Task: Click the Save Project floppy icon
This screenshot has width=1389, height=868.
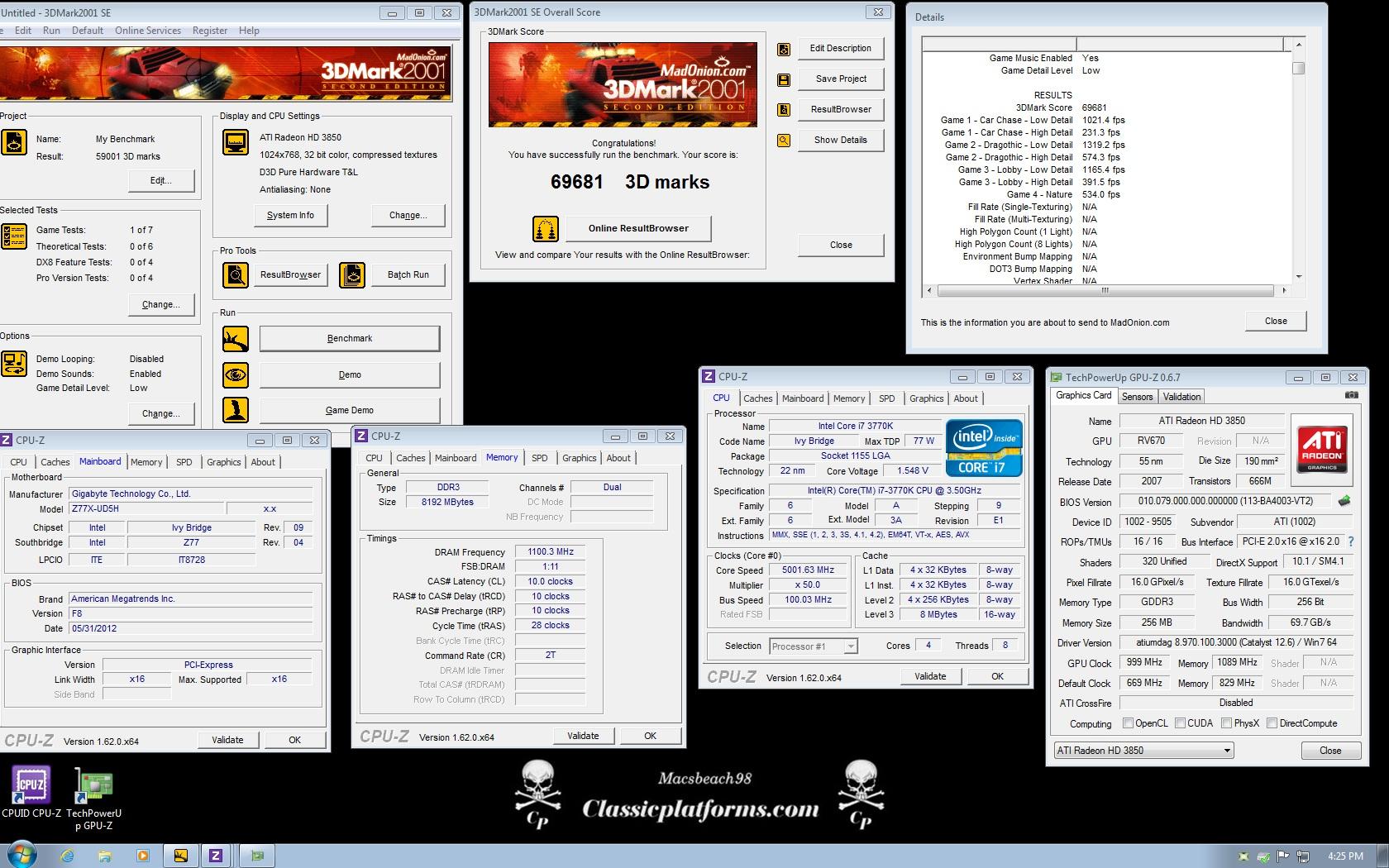Action: (784, 79)
